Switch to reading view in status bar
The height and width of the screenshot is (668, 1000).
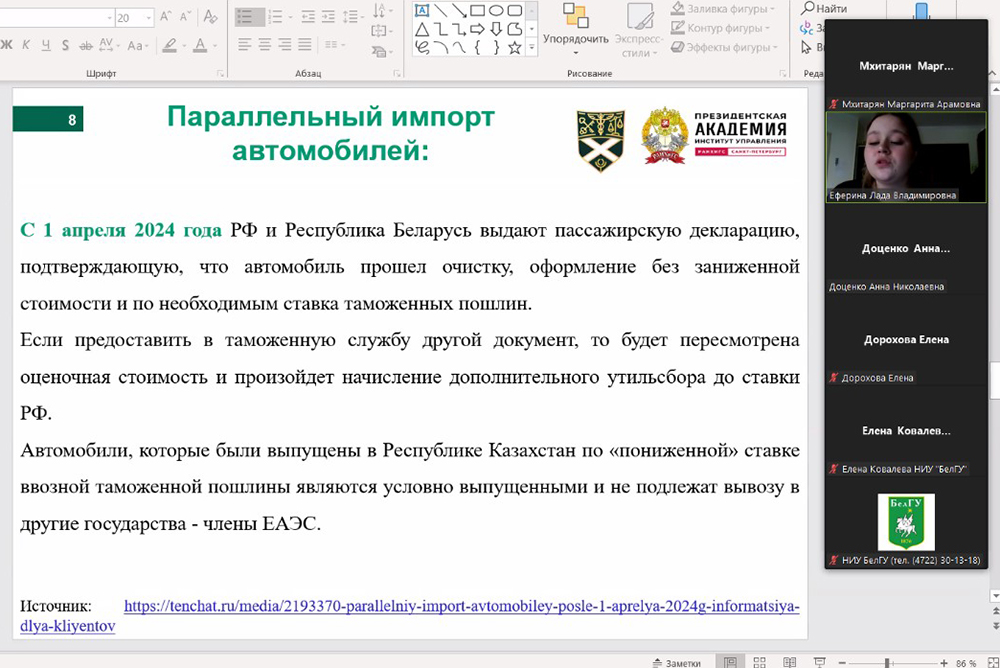coord(789,662)
